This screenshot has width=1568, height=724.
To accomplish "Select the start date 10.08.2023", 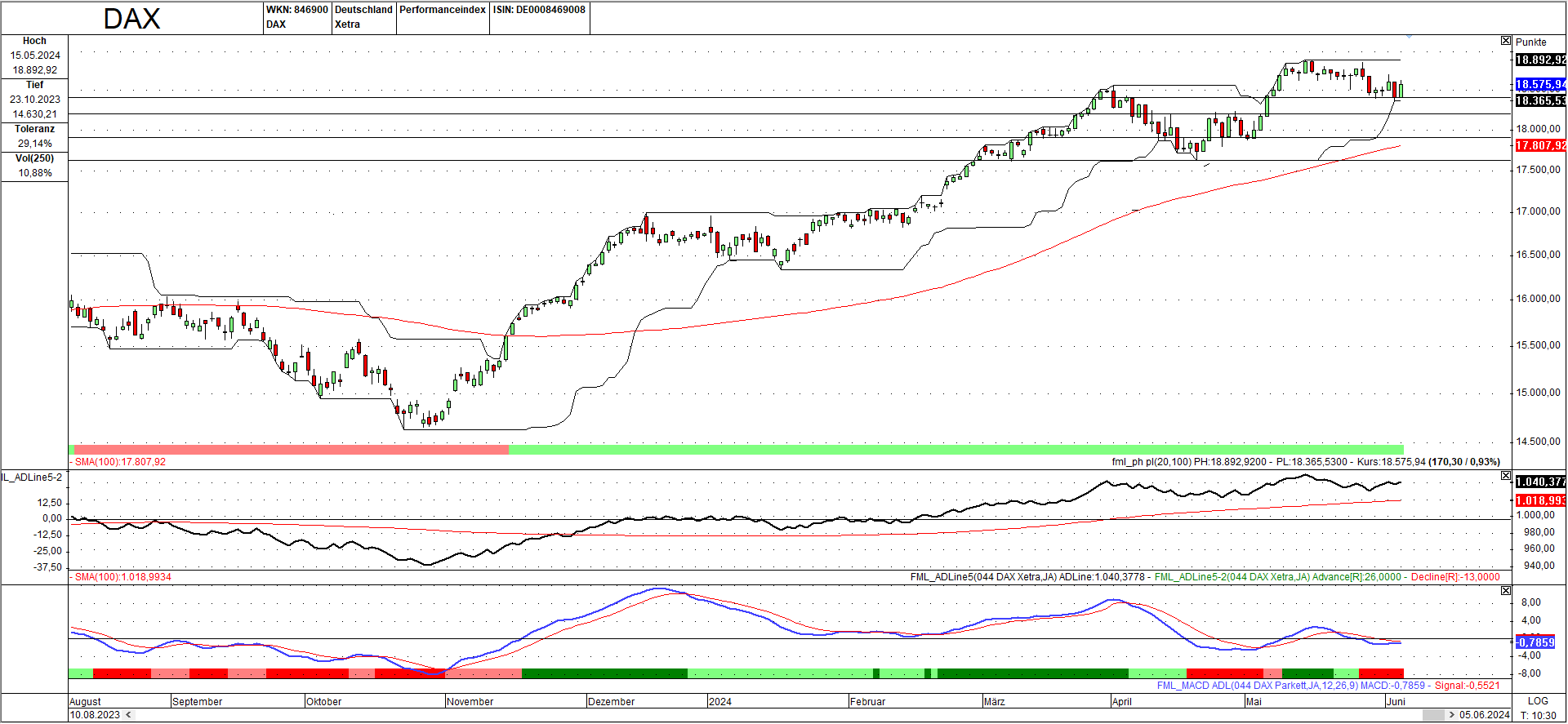I will 95,715.
